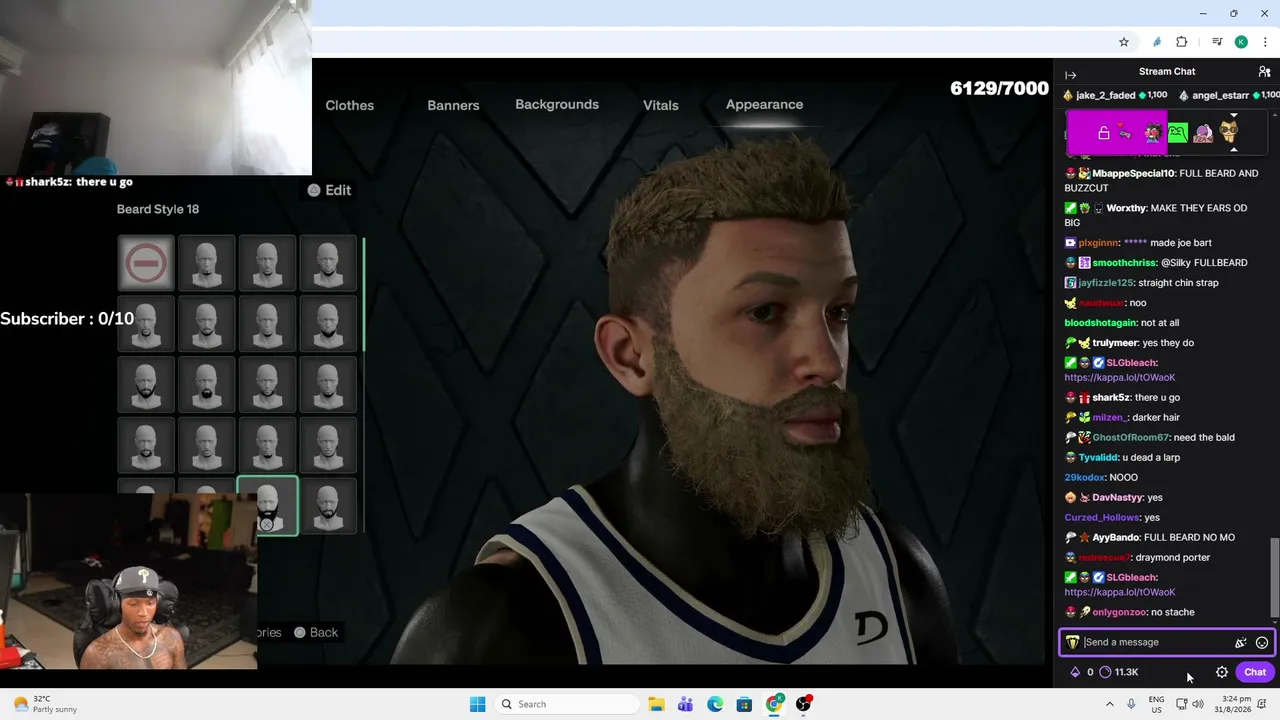This screenshot has height=720, width=1280.
Task: Click the Back option in the game menu
Action: click(316, 632)
